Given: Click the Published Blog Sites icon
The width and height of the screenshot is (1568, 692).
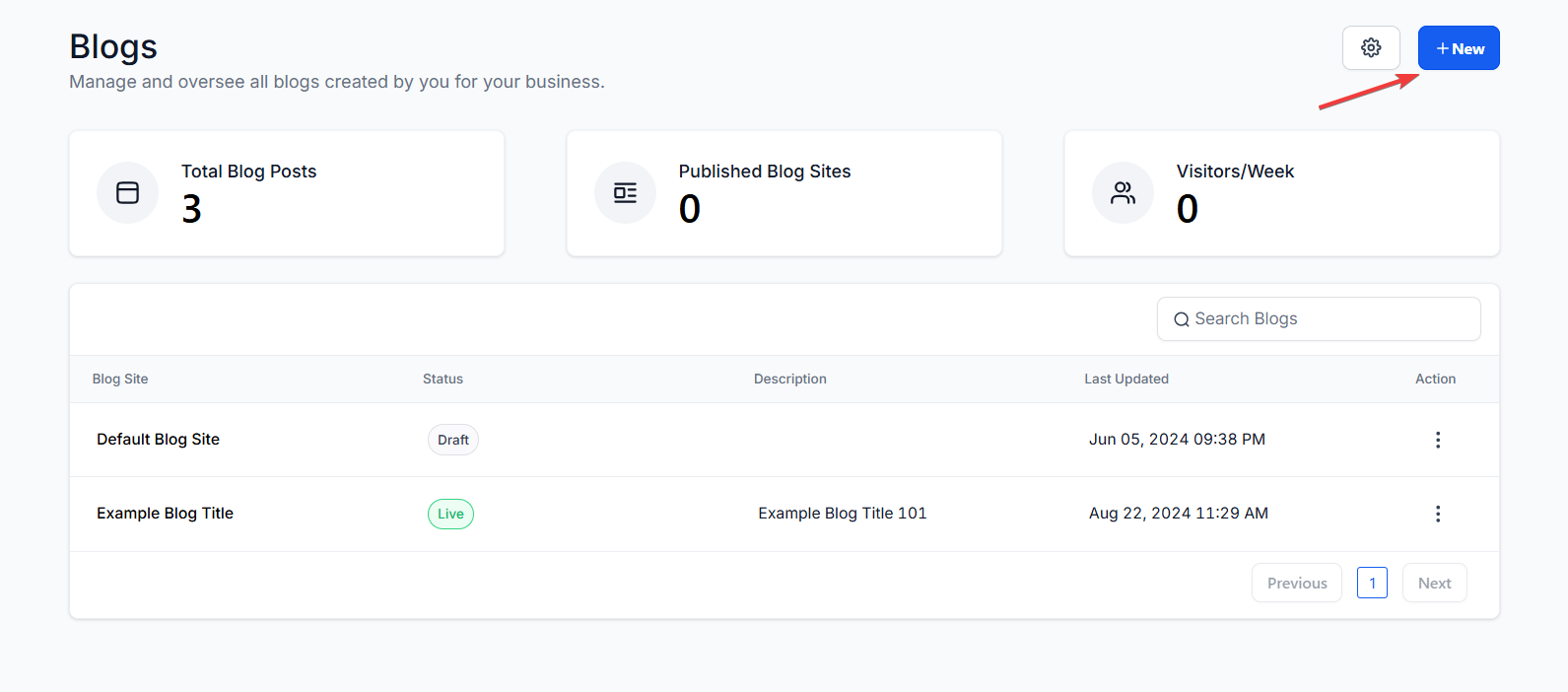Looking at the screenshot, I should [625, 193].
